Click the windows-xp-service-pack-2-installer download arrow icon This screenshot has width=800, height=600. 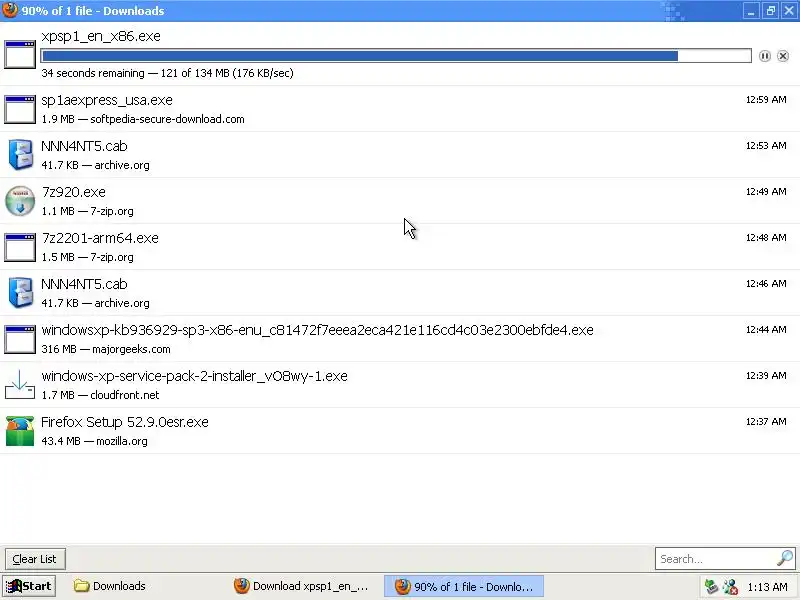20,385
